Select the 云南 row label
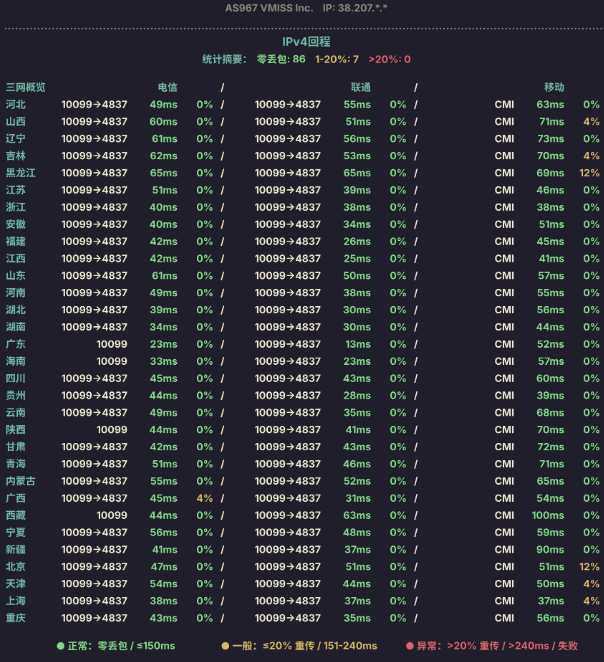The image size is (604, 662). click(16, 412)
